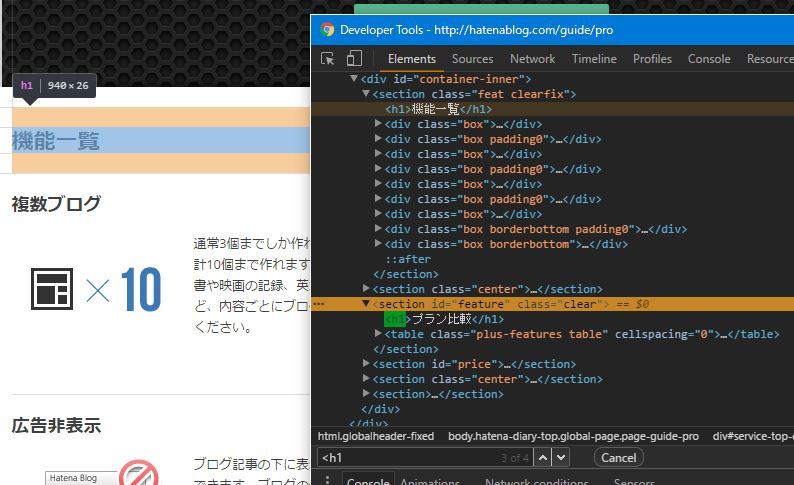The height and width of the screenshot is (485, 794).
Task: Open the Elements tab
Action: point(412,59)
